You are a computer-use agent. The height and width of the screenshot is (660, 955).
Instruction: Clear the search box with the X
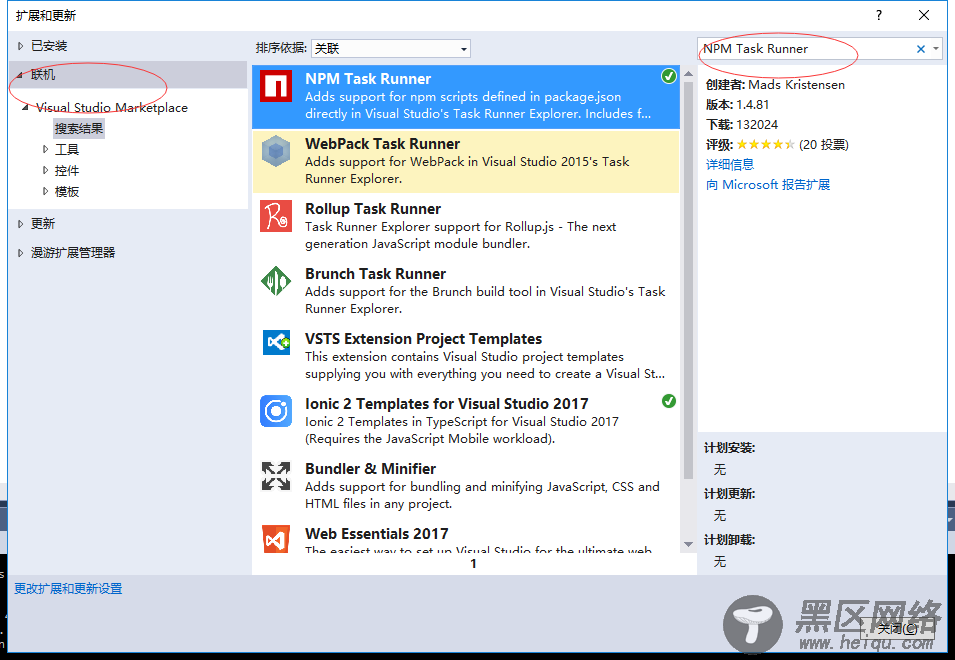pos(921,49)
